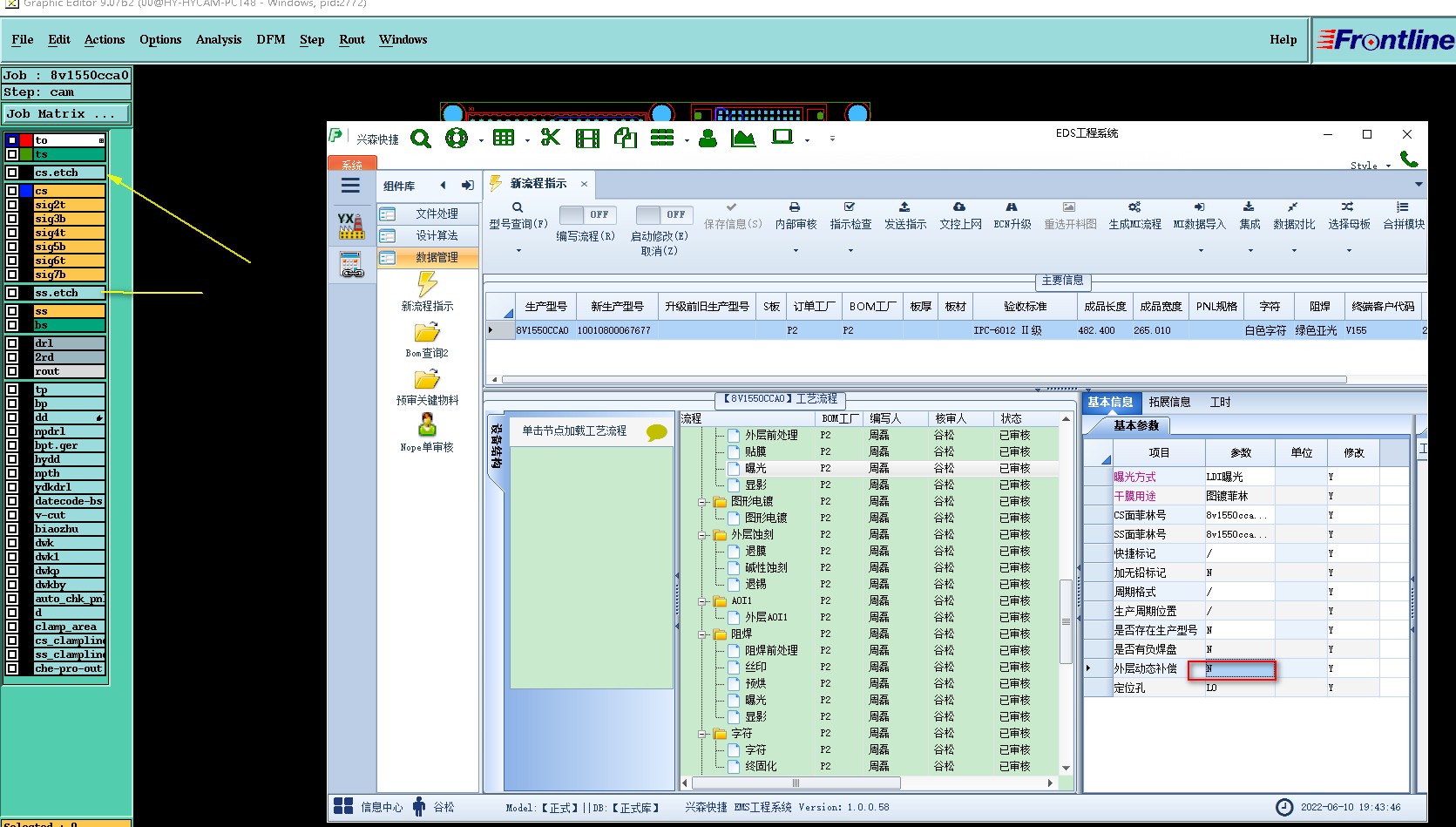Open the Style dropdown
This screenshot has width=1456, height=827.
pos(1371,166)
